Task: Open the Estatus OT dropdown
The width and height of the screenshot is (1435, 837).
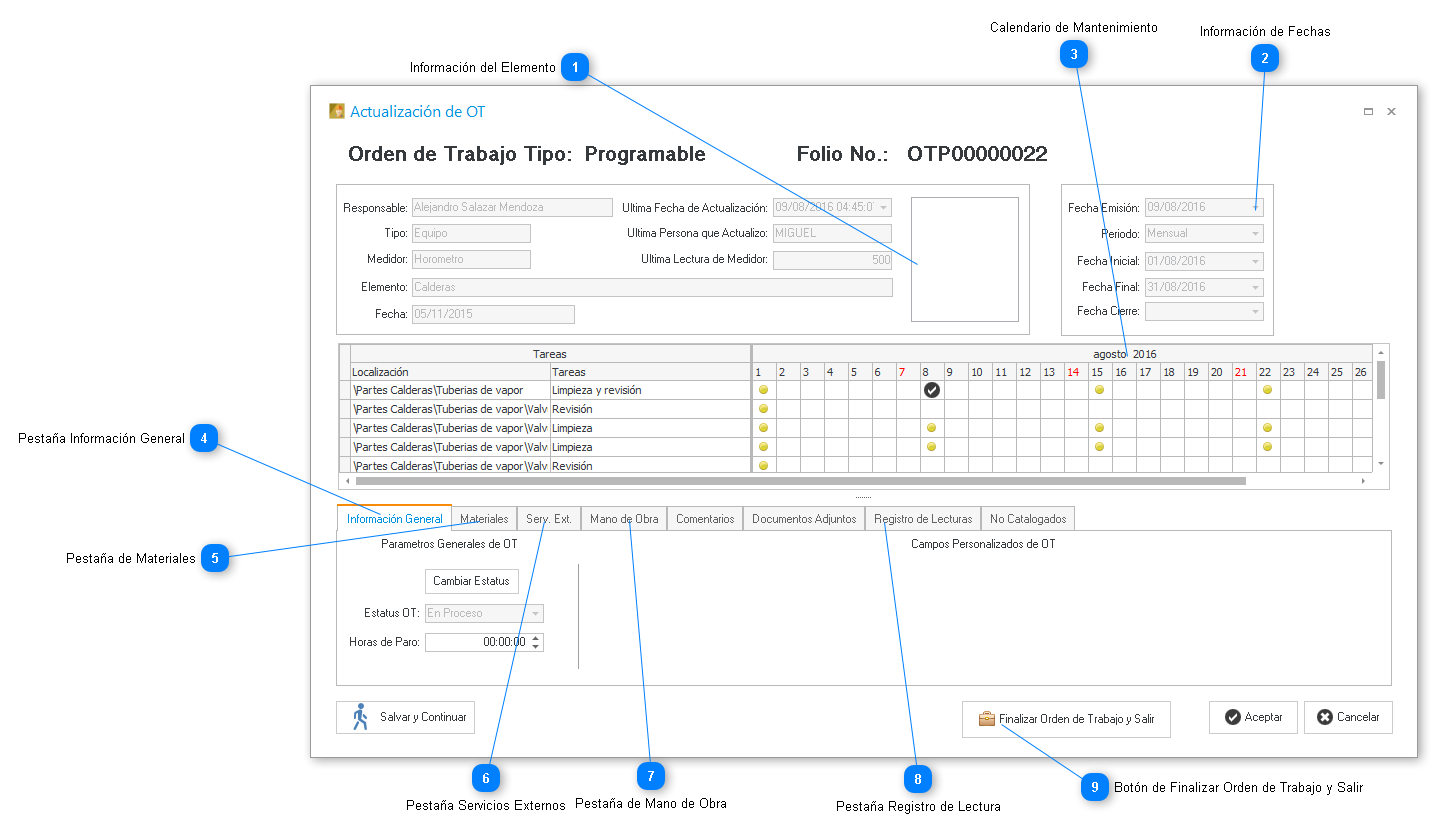Action: [x=535, y=614]
